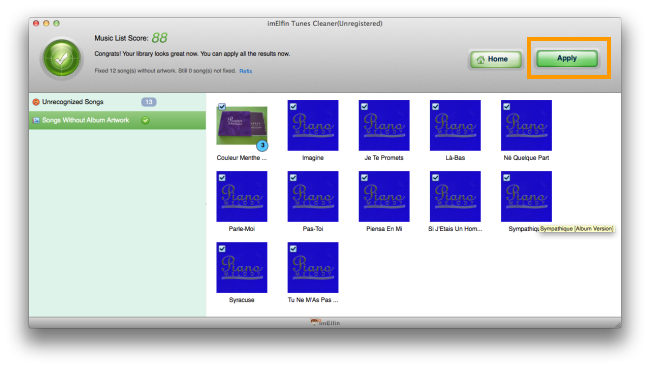Uncheck the Né Quelque Part checkbox
This screenshot has width=650, height=368.
click(507, 107)
